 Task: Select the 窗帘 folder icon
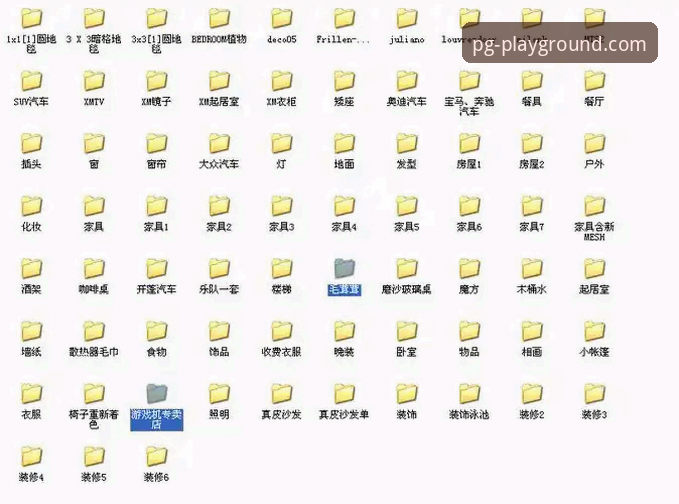pyautogui.click(x=156, y=143)
